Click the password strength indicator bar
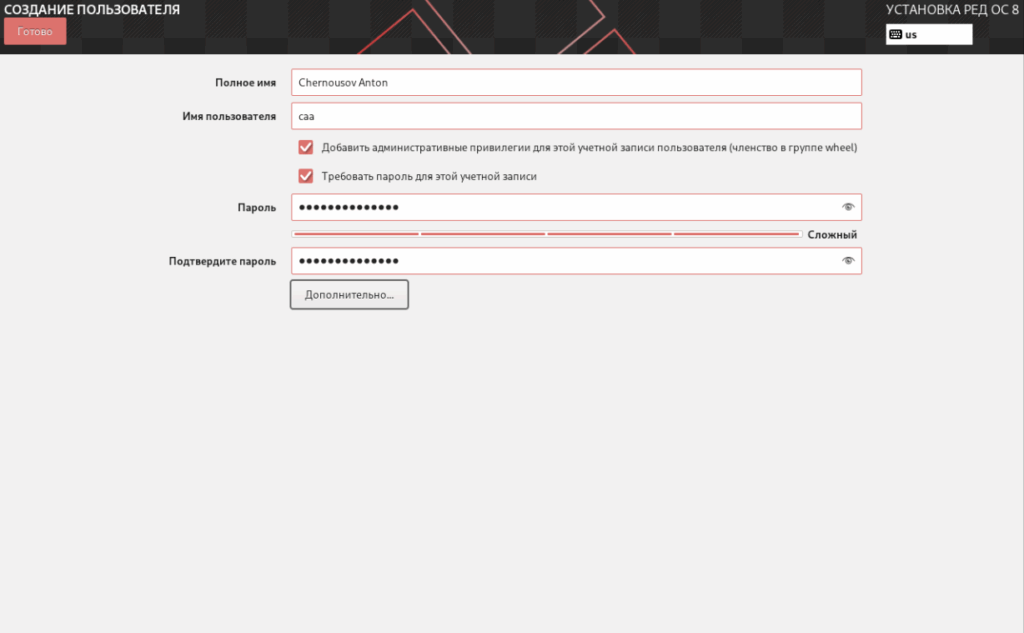The height and width of the screenshot is (633, 1024). point(546,234)
